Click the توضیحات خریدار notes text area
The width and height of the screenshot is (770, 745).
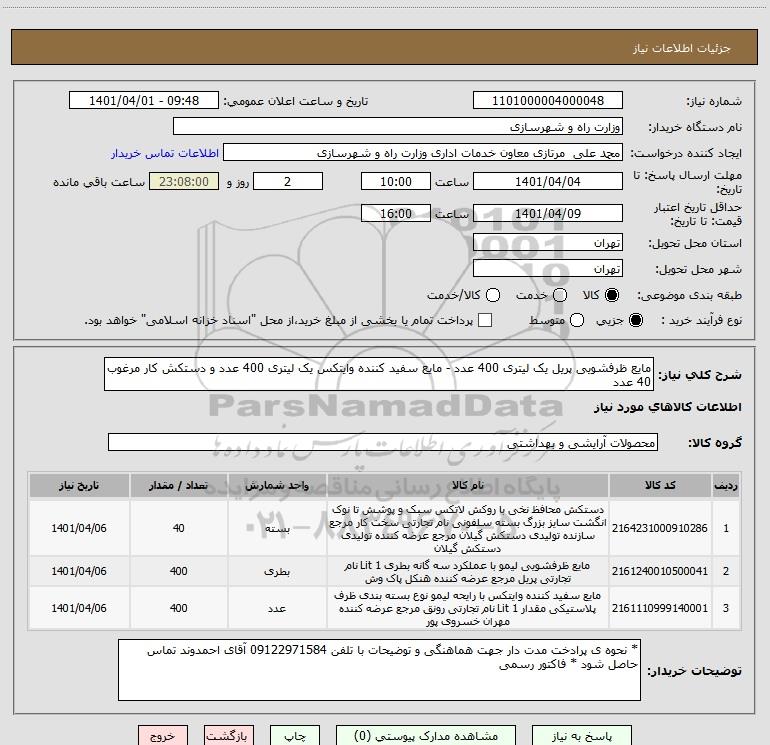tap(379, 670)
